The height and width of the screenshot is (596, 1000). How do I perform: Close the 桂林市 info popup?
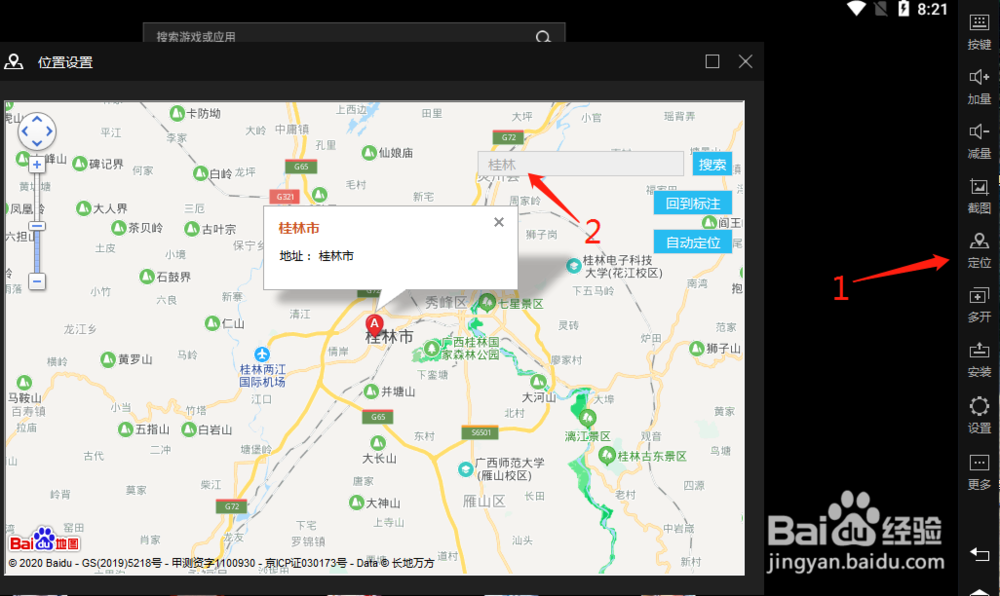(x=498, y=221)
